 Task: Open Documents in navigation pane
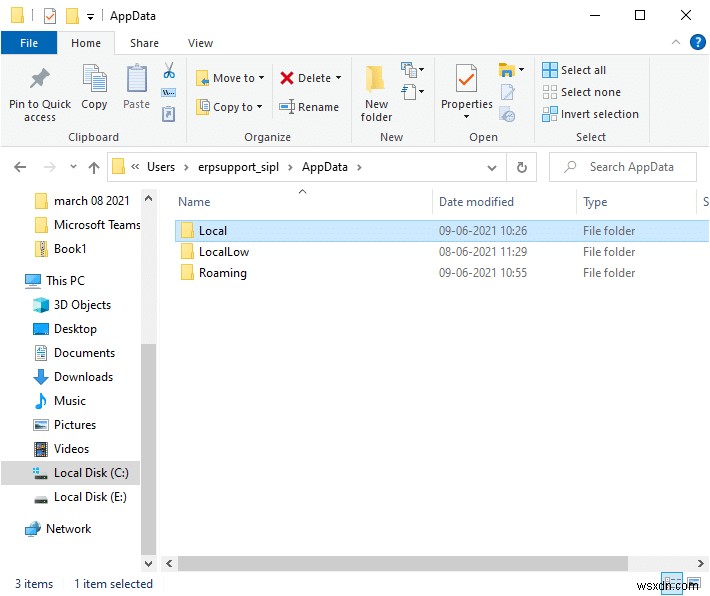coord(74,353)
